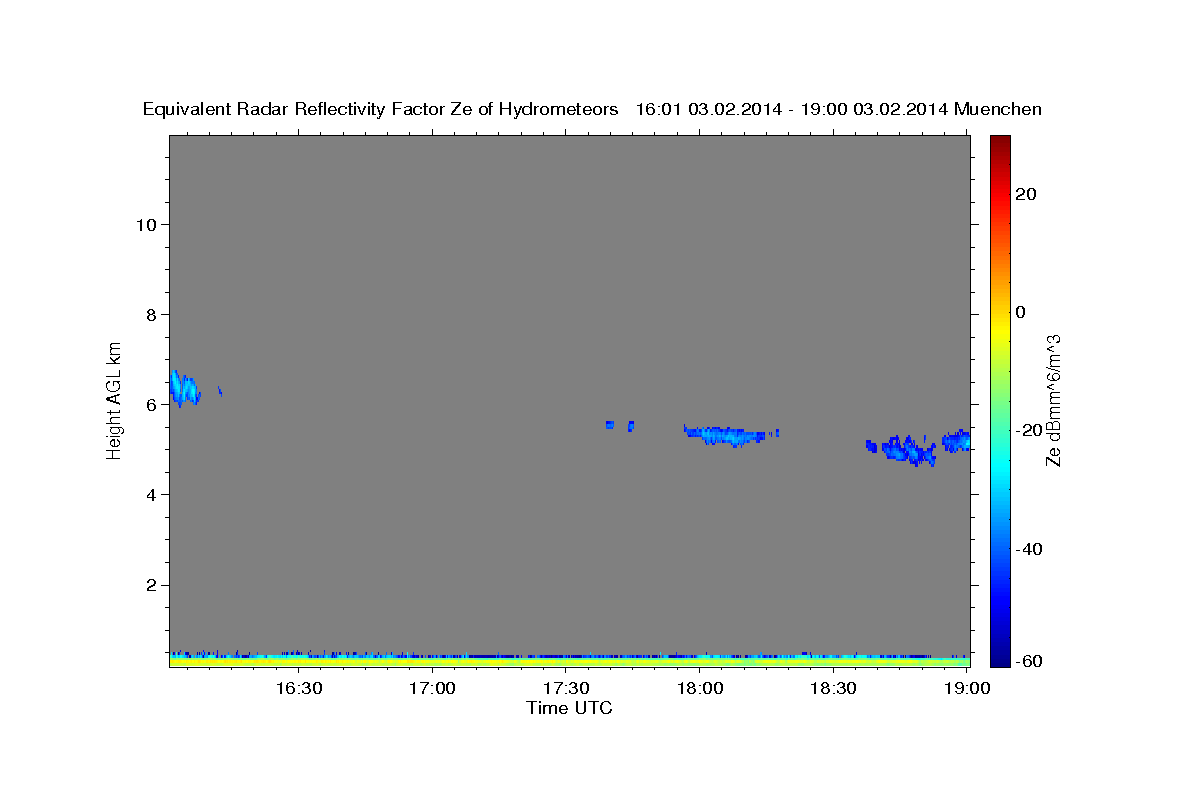Viewport: 1200px width, 800px height.
Task: Click the colorbar value label 20
Action: click(x=1025, y=194)
